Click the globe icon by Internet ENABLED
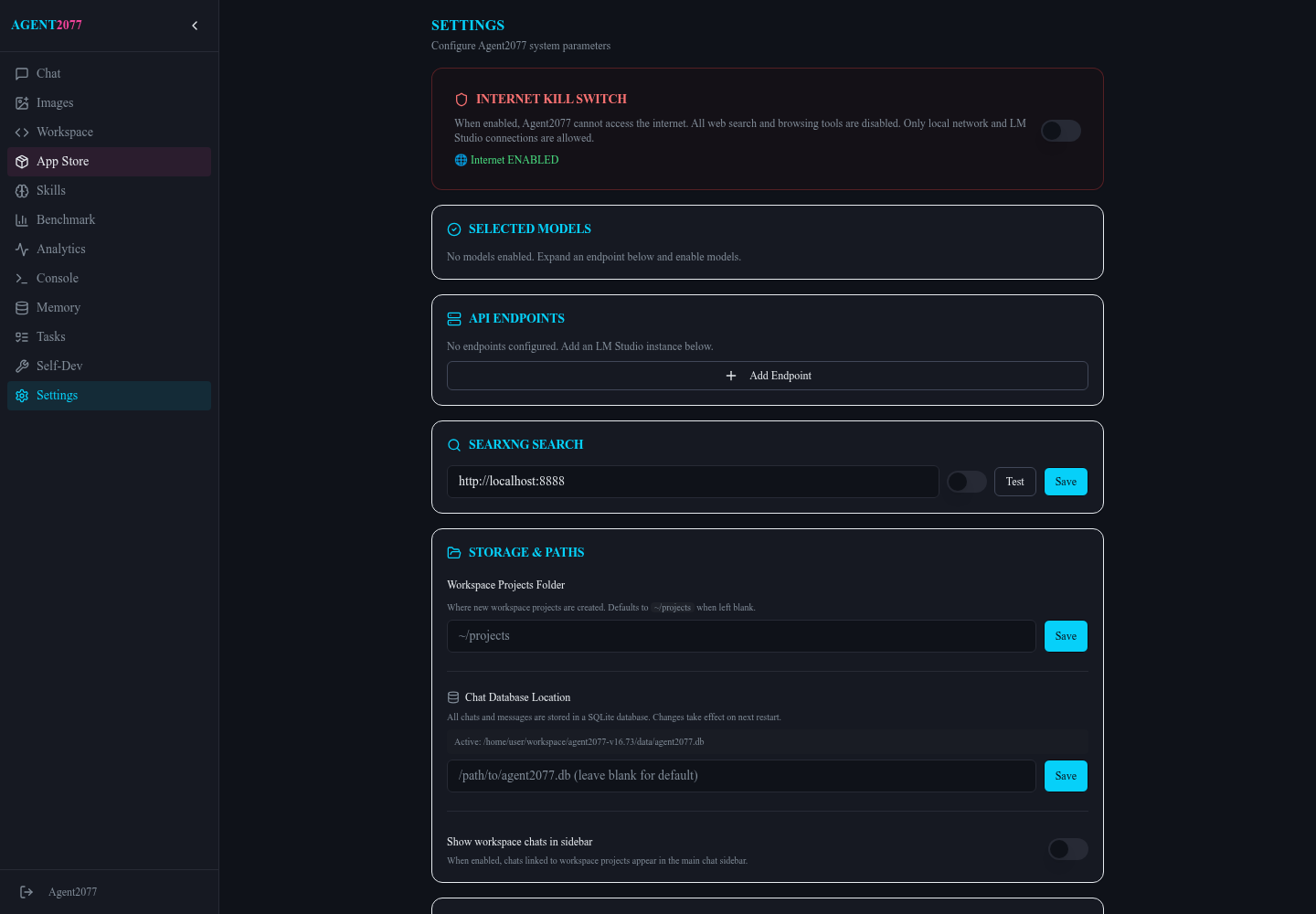The height and width of the screenshot is (914, 1316). click(461, 160)
